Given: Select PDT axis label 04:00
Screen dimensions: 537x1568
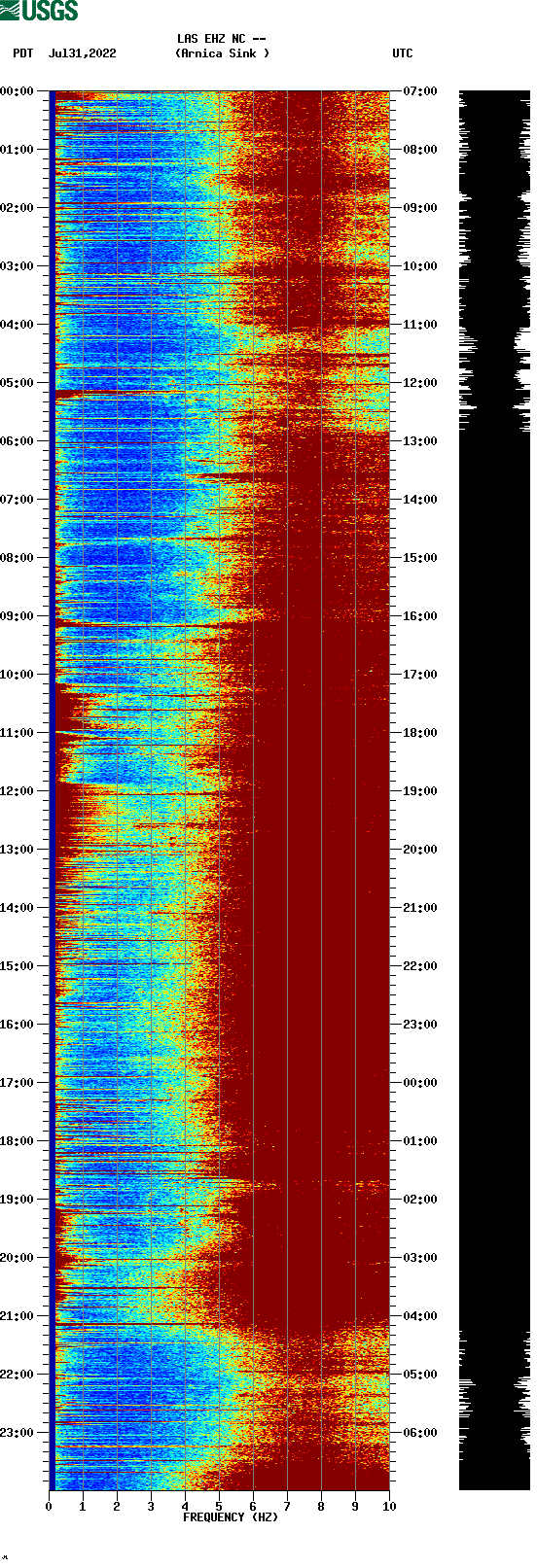Looking at the screenshot, I should (x=18, y=325).
